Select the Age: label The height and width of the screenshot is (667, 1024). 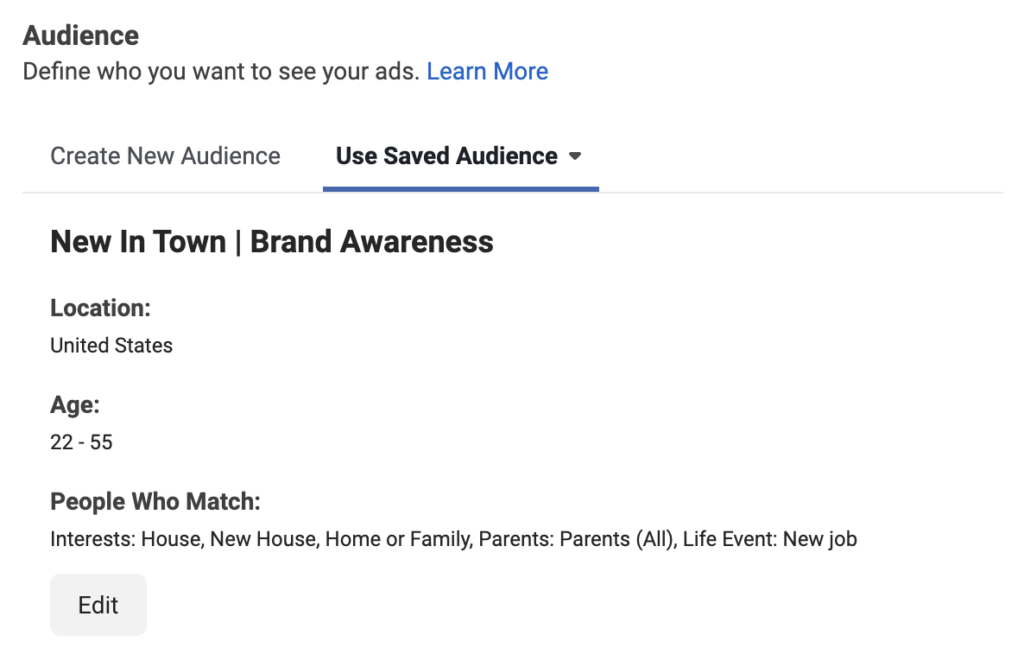(75, 405)
